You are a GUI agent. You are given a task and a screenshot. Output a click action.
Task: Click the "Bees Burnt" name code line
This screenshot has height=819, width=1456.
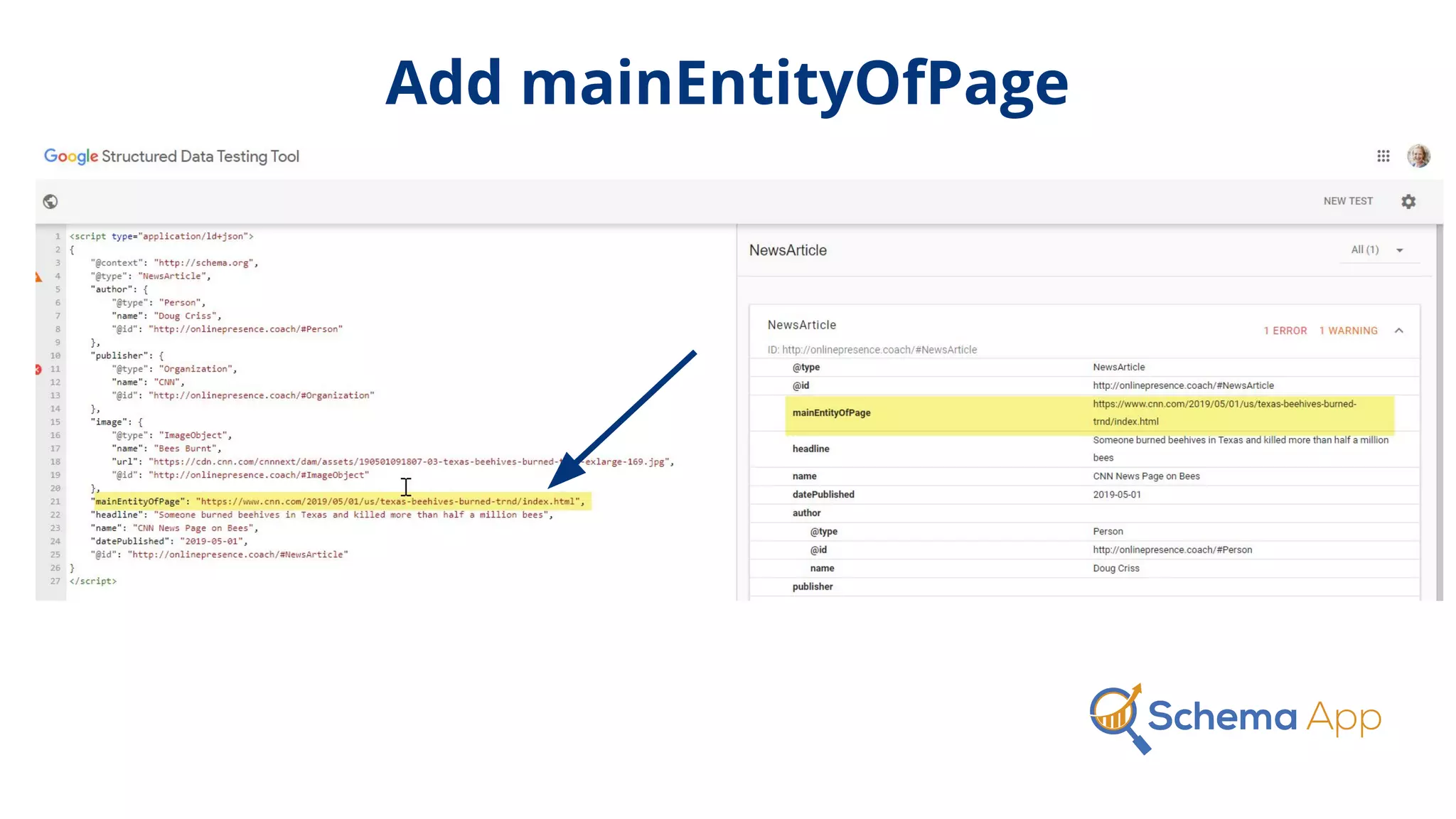pyautogui.click(x=166, y=449)
